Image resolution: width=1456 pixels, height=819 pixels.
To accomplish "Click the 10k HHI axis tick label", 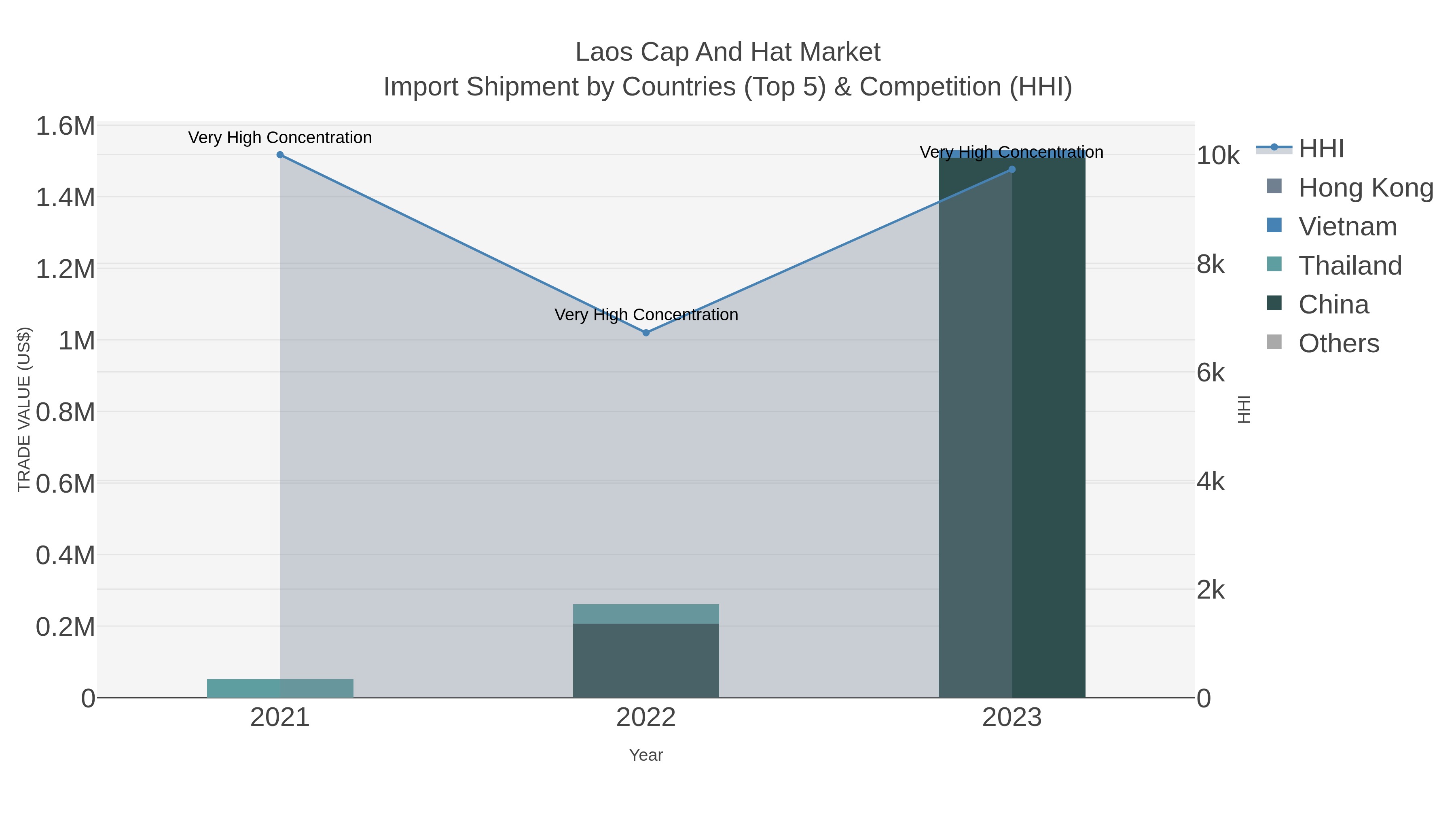I will tap(1218, 155).
